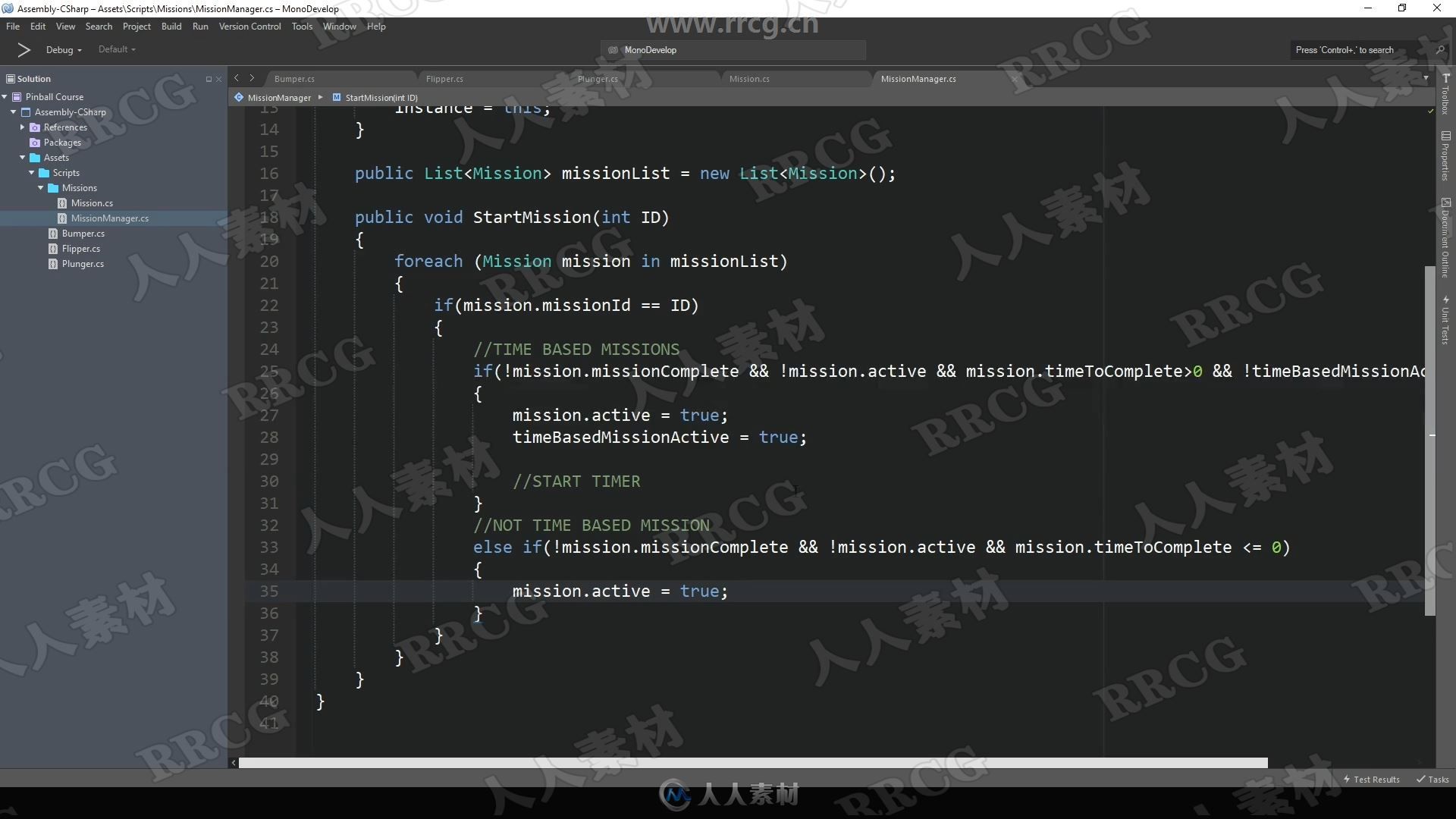This screenshot has height=819, width=1456.
Task: Collapse the Pinball Course solution node
Action: click(5, 97)
